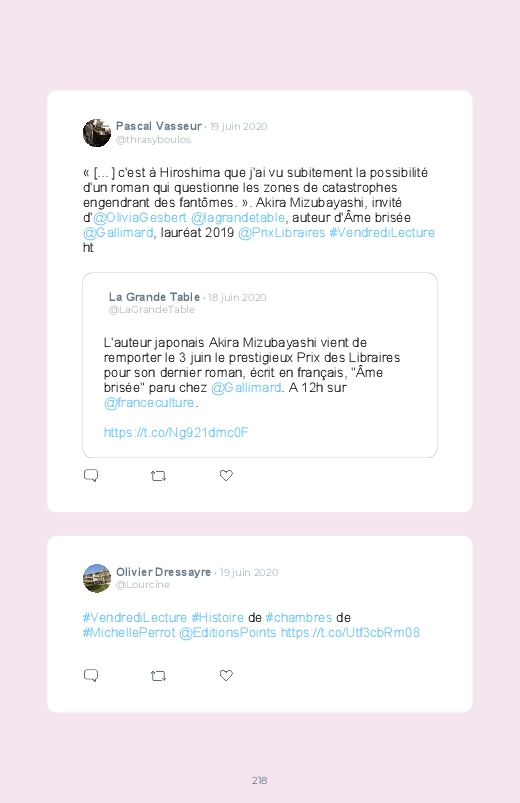Image resolution: width=520 pixels, height=803 pixels.
Task: Retweet Pascal Vasseur's tweet
Action: pyautogui.click(x=158, y=476)
